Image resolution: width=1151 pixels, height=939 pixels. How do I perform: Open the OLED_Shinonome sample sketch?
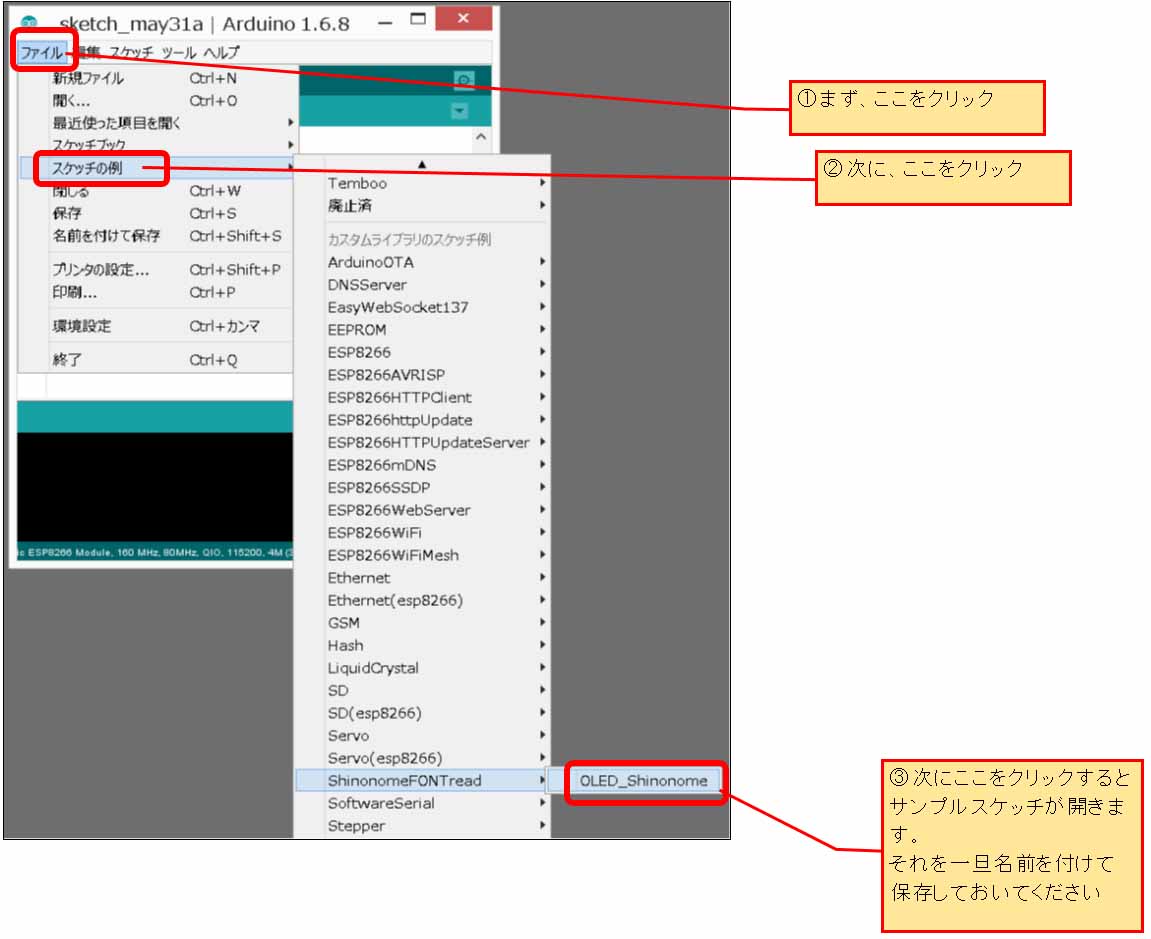point(644,781)
